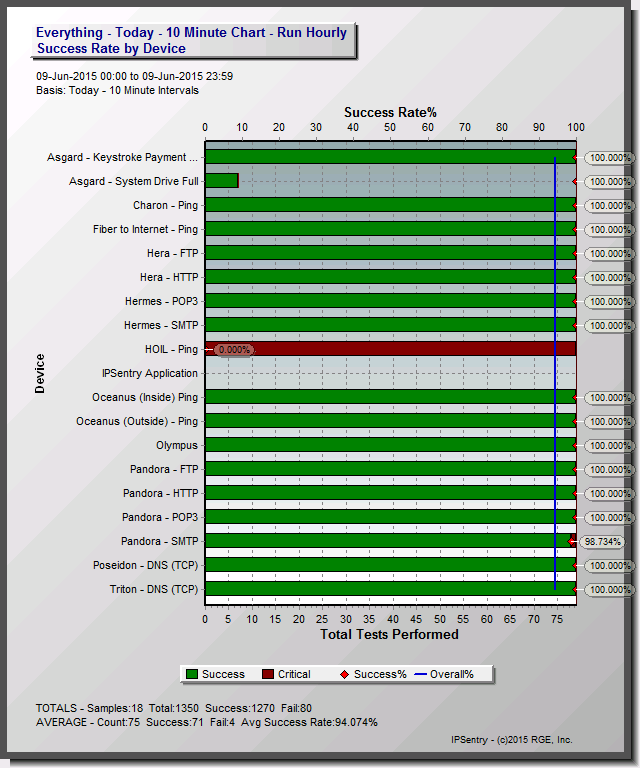Click the Poseidon - DNS (TCP) 100.000% label
Screen dimensions: 640x768
pyautogui.click(x=610, y=566)
